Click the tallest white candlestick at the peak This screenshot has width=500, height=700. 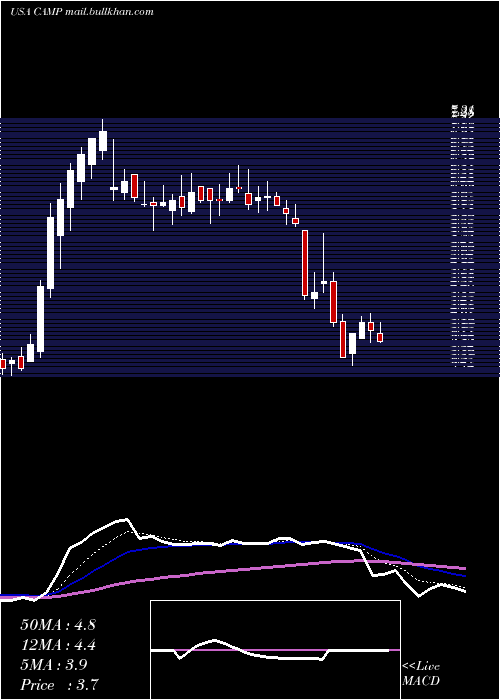[x=103, y=141]
